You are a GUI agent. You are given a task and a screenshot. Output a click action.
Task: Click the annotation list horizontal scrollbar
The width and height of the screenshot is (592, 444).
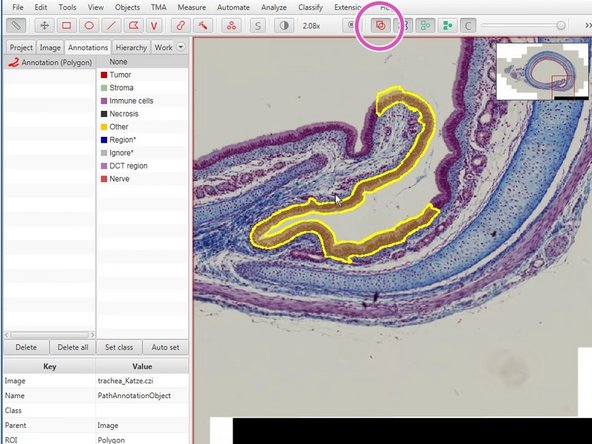tap(50, 335)
